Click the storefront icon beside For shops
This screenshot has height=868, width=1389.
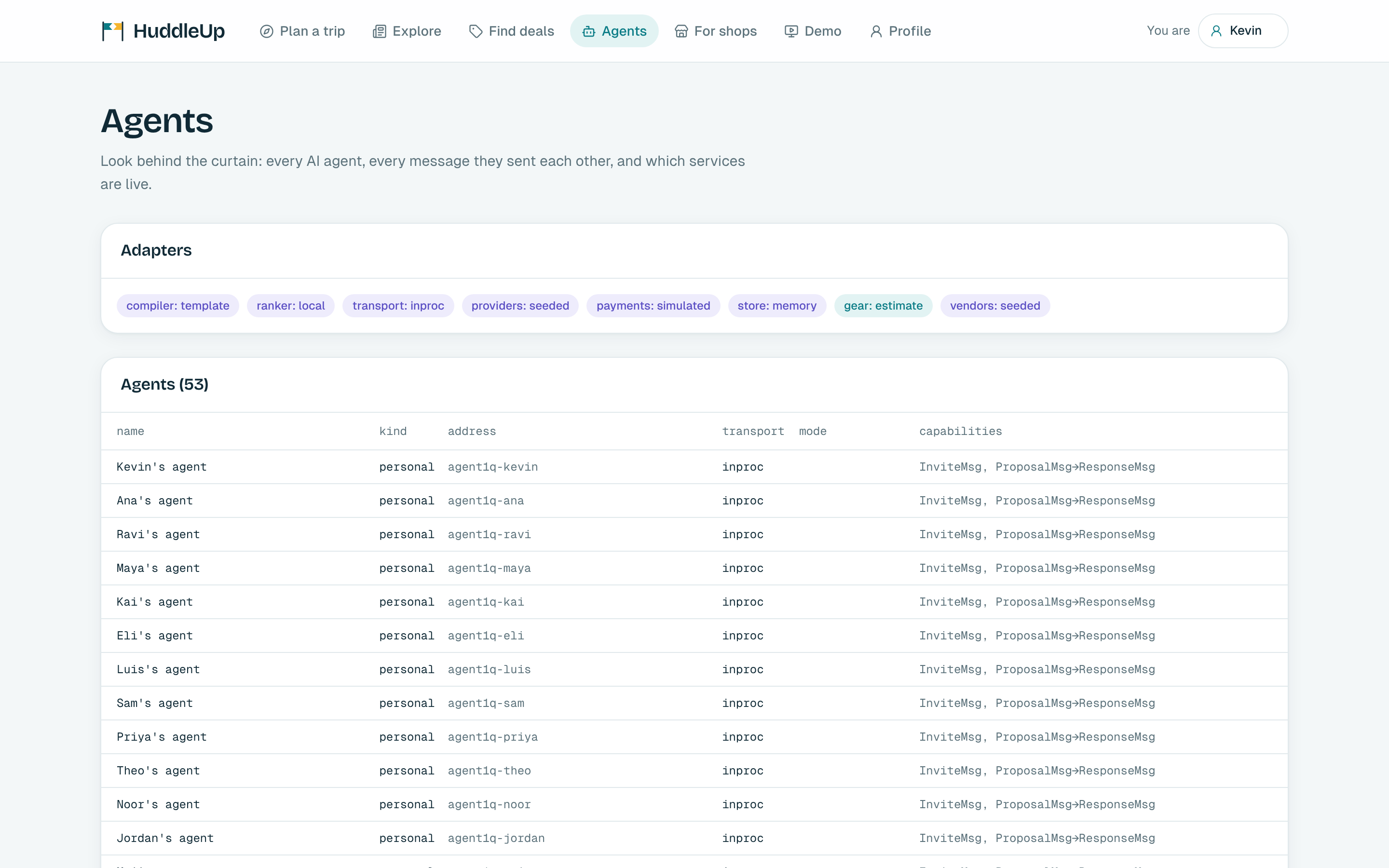[x=681, y=31]
